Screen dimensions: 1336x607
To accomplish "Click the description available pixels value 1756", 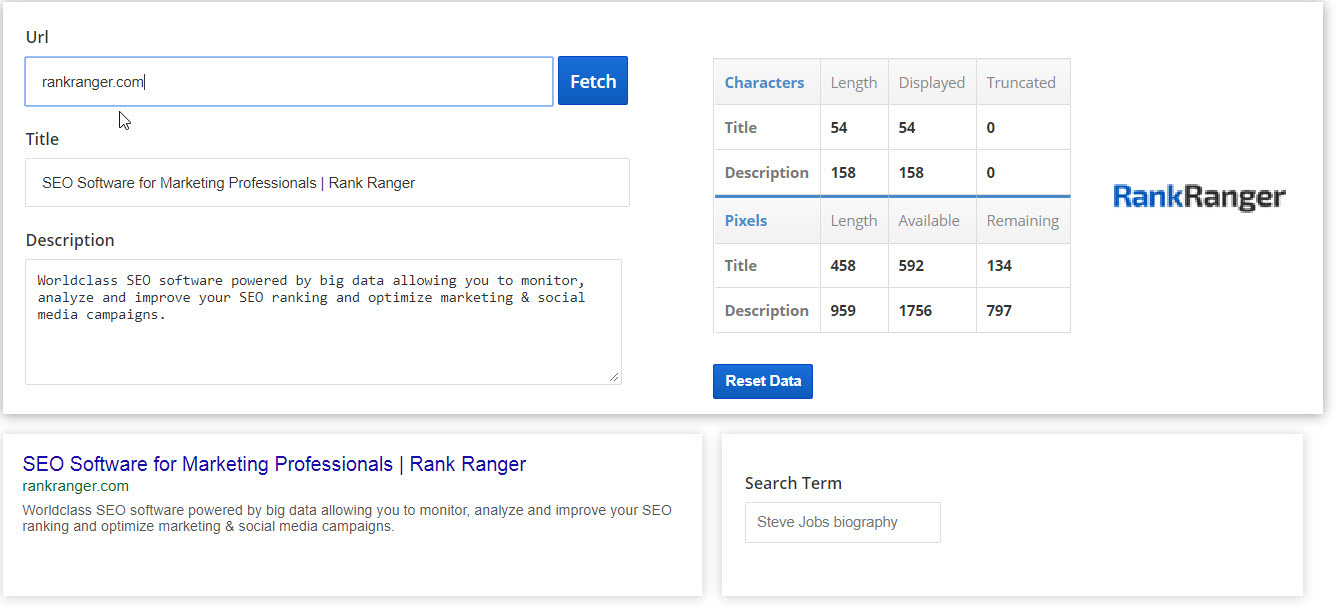I will (x=915, y=311).
